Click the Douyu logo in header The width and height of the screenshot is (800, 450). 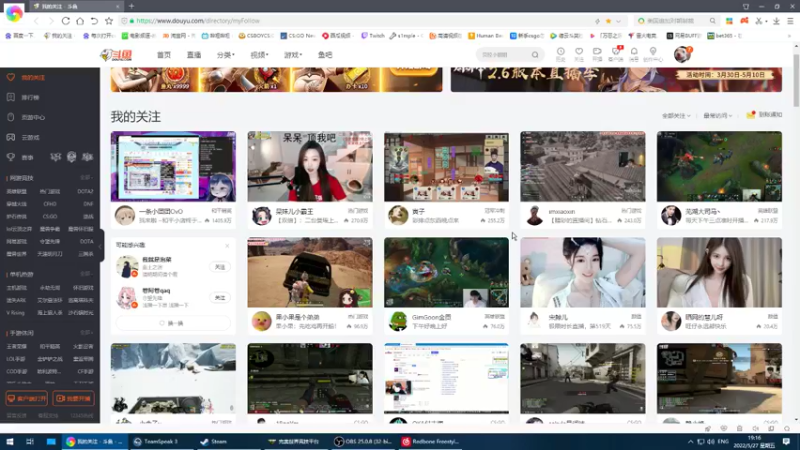pyautogui.click(x=116, y=55)
